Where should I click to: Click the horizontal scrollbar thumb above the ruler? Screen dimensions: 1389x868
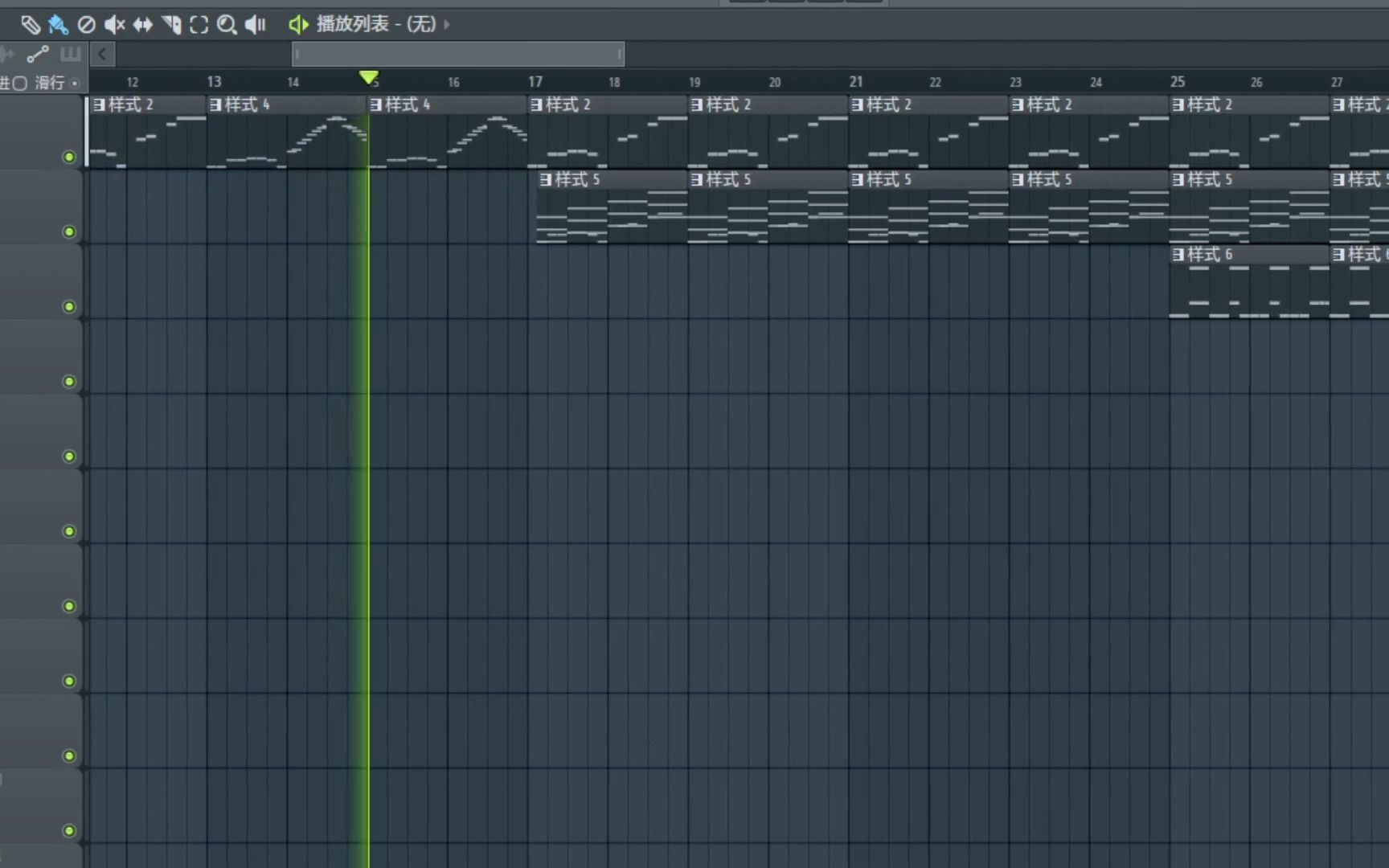[458, 55]
